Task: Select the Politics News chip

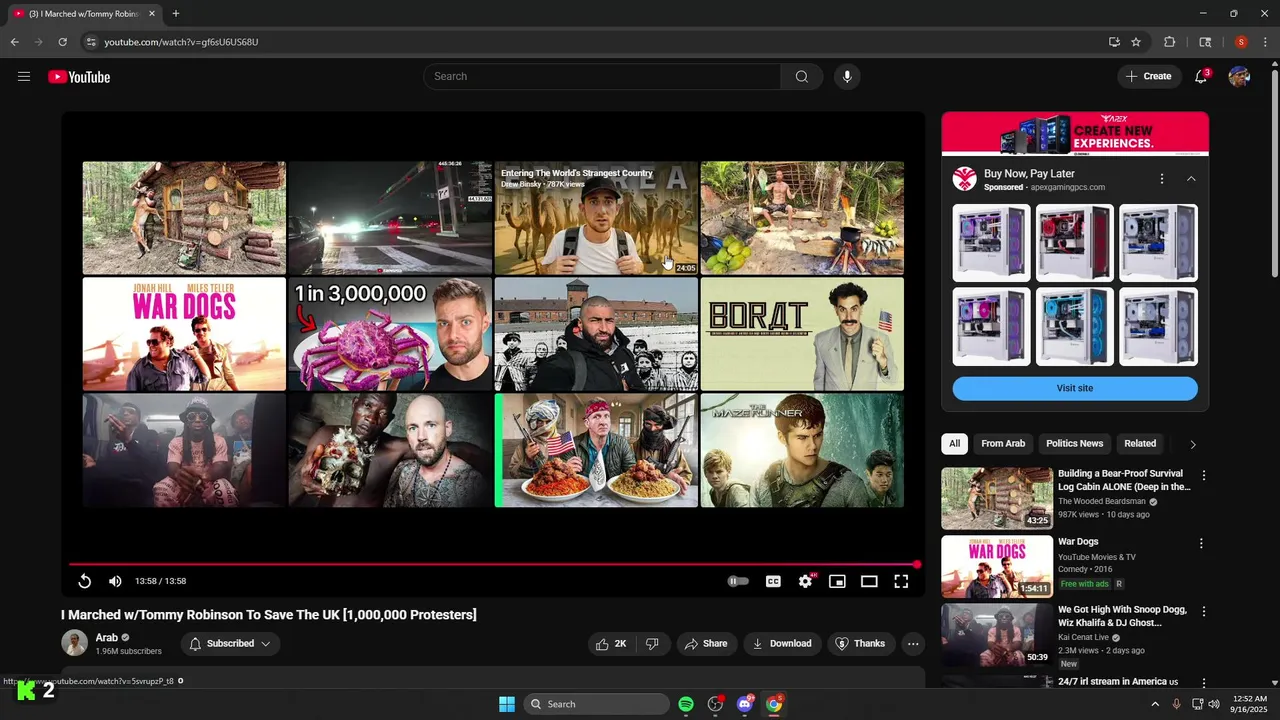Action: [x=1075, y=444]
